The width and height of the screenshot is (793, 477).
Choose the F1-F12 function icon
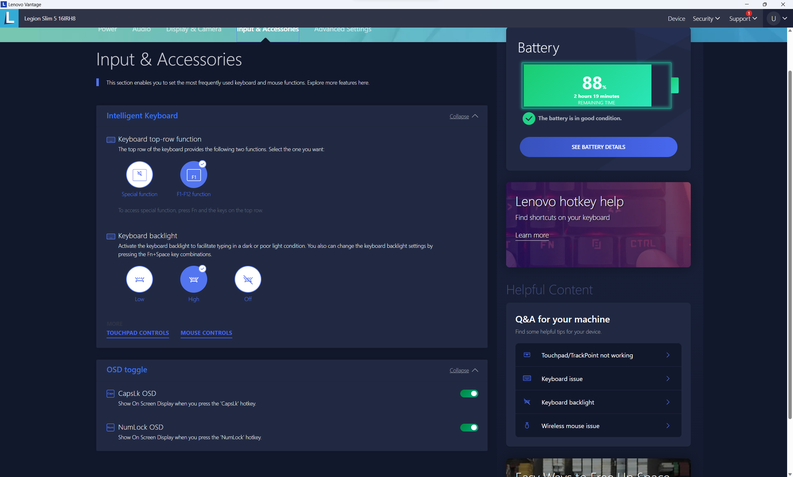(194, 175)
